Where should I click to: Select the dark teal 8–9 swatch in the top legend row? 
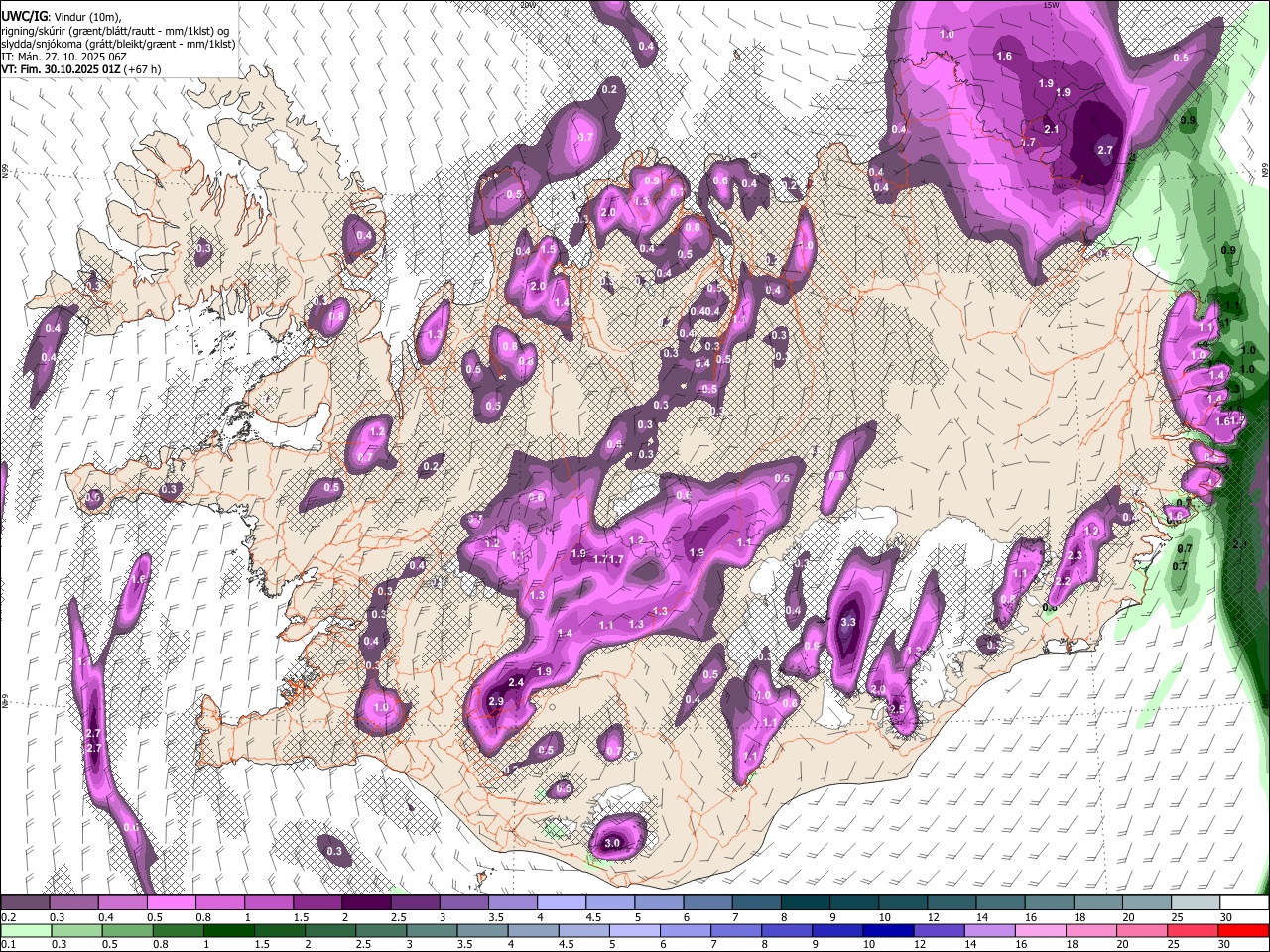tap(806, 903)
